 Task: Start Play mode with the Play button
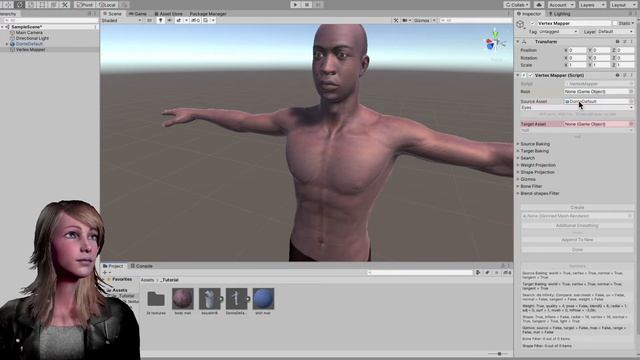click(296, 4)
